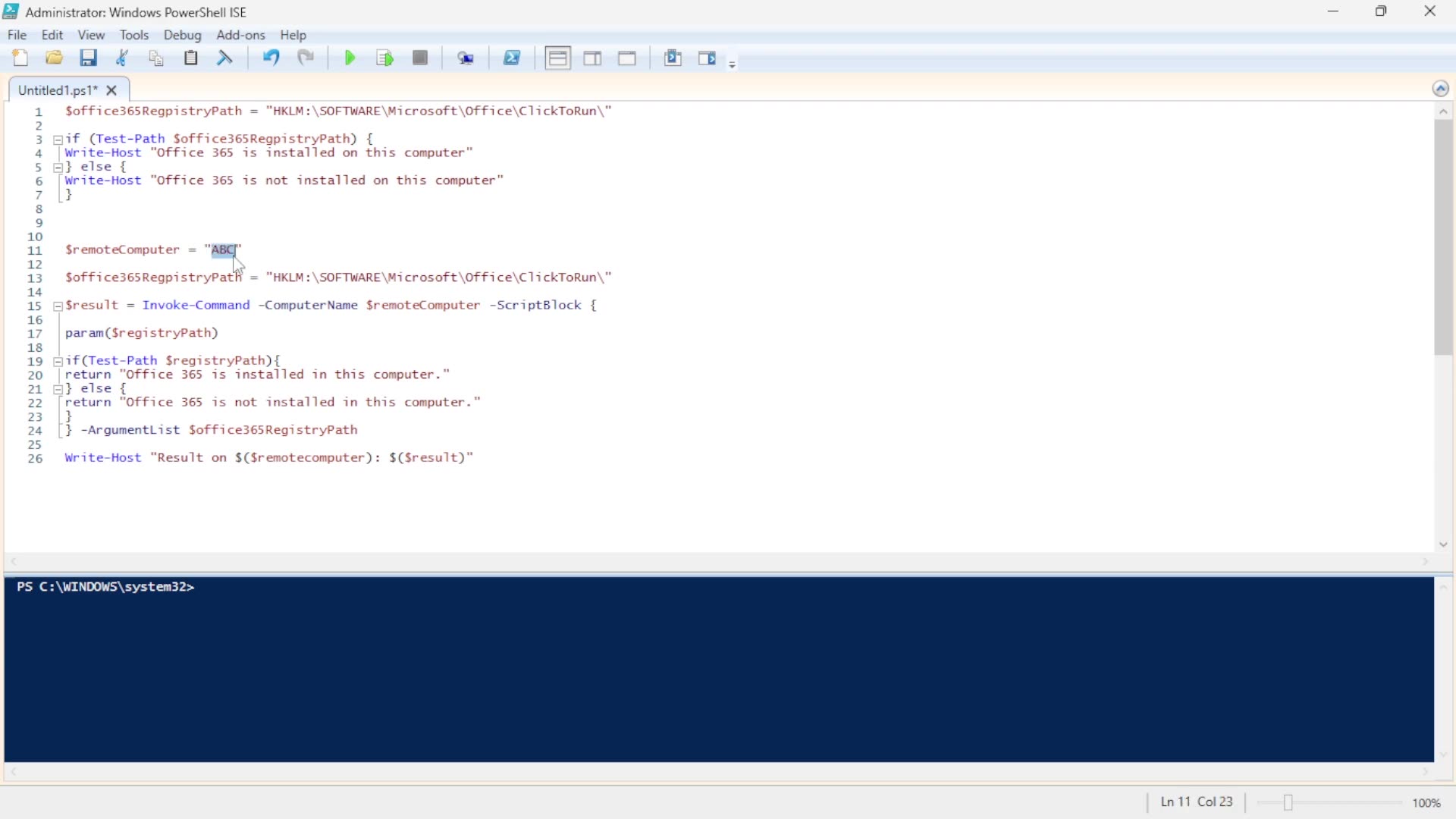This screenshot has height=819, width=1456.
Task: Open a New Remote PowerShell Tab
Action: pyautogui.click(x=466, y=58)
